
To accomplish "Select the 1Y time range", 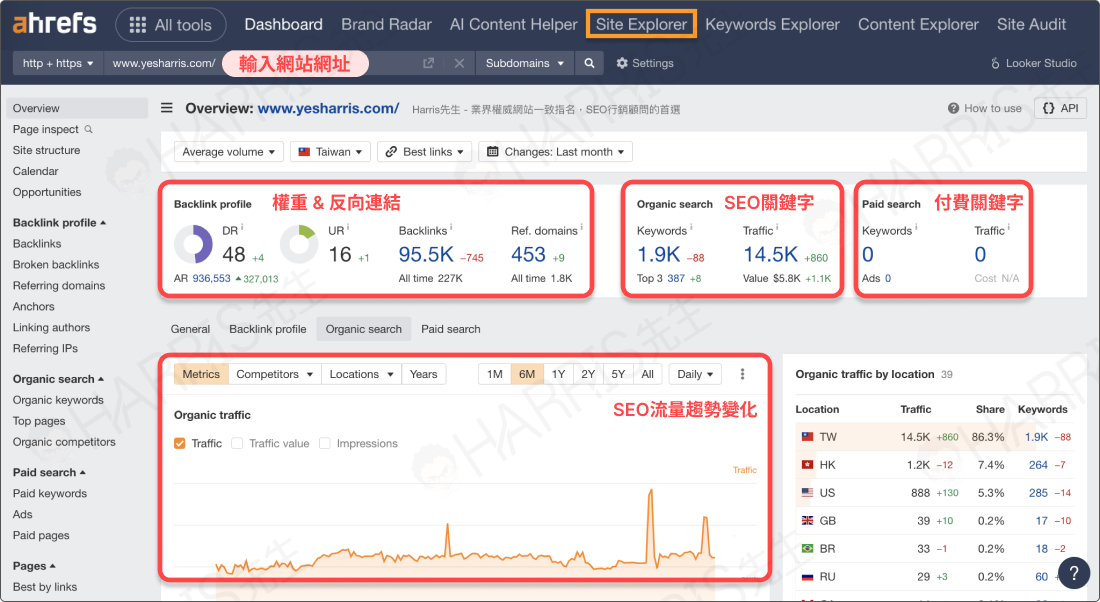I will (558, 374).
